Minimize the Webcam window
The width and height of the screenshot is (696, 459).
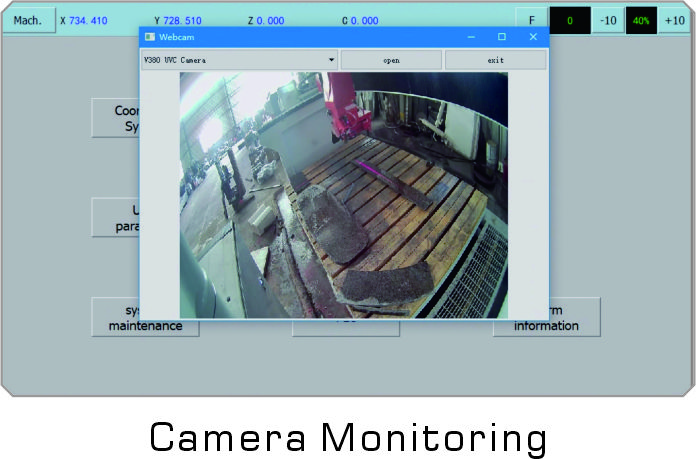471,37
